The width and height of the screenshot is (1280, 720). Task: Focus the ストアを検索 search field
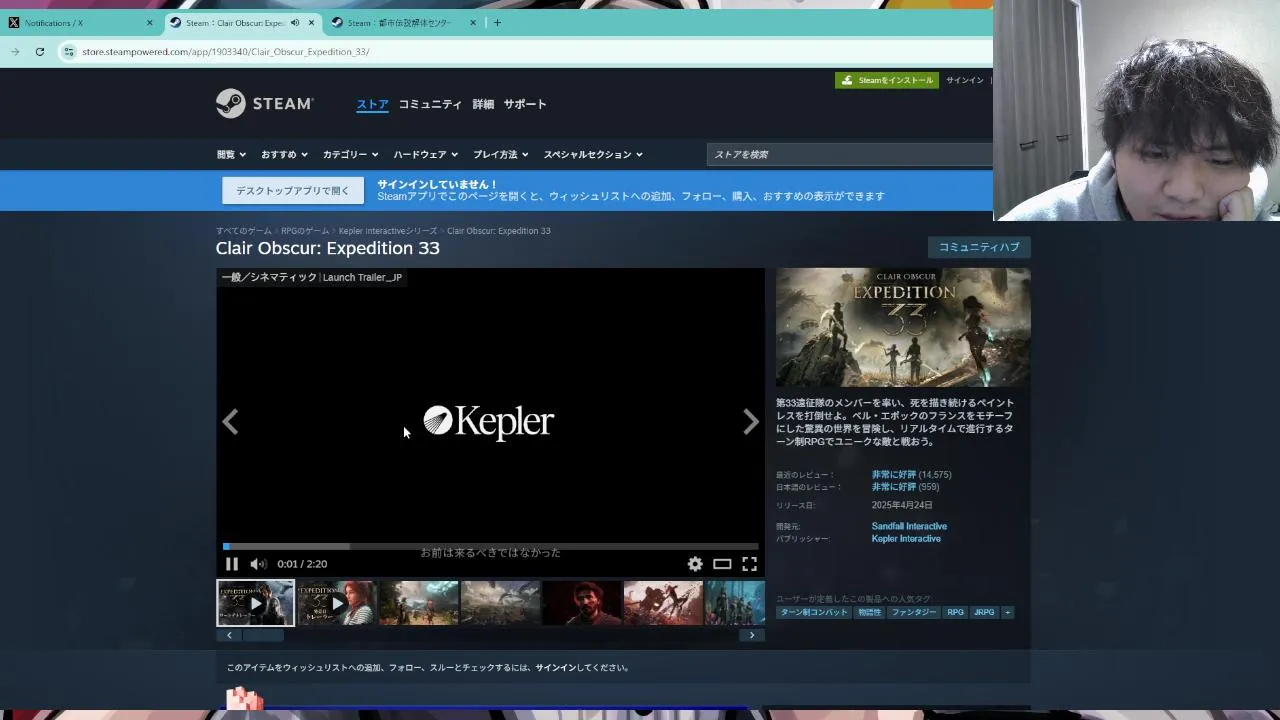(850, 154)
